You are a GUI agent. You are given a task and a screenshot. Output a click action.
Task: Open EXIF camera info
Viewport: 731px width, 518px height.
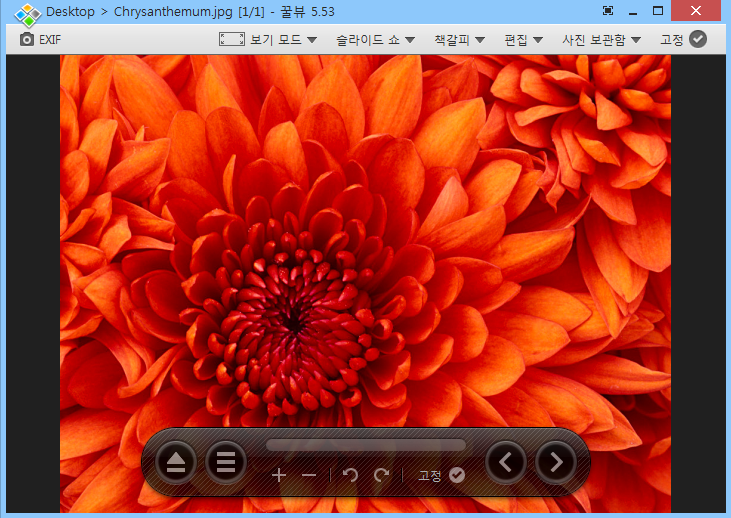40,40
